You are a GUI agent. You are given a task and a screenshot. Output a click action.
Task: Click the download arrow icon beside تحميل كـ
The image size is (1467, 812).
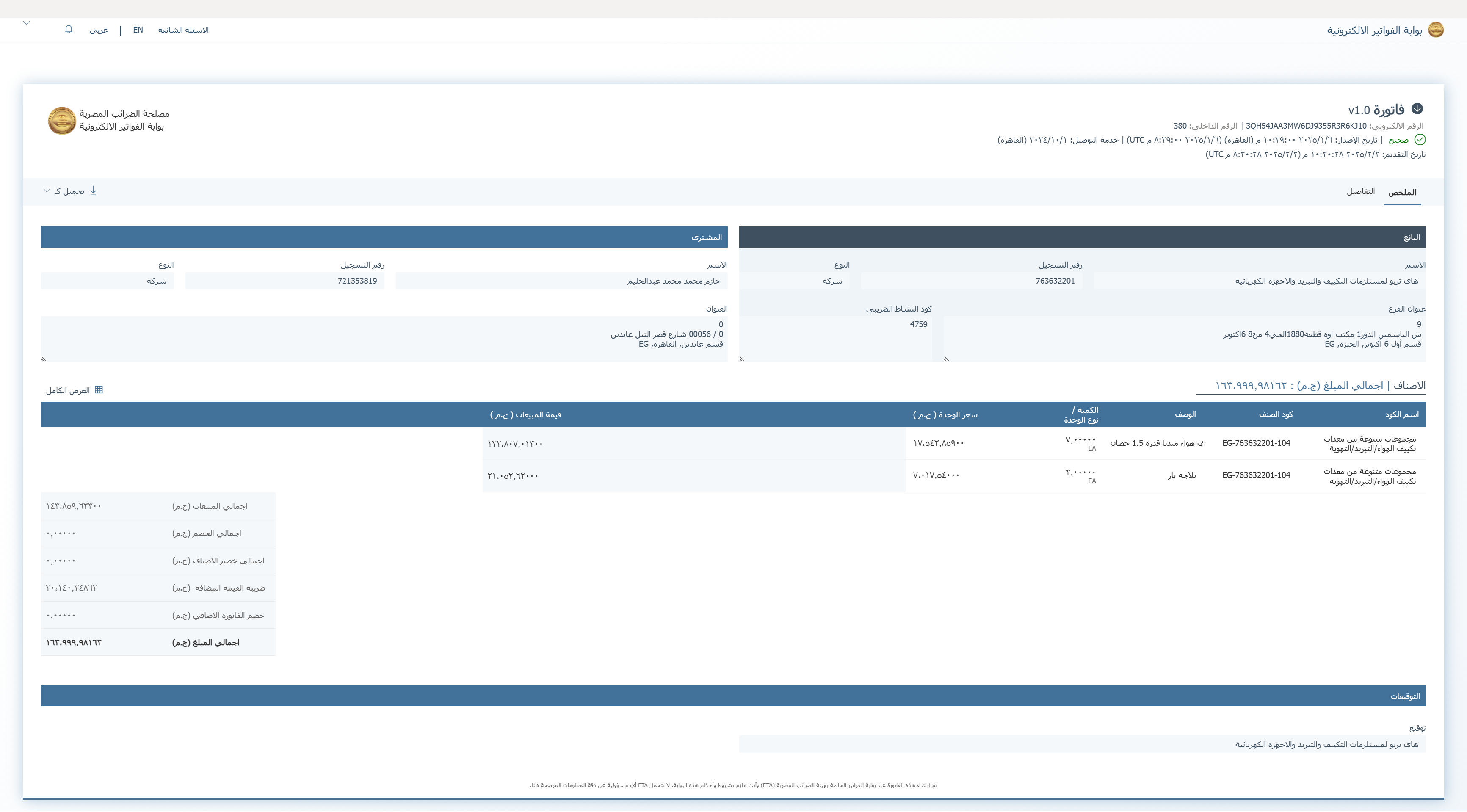pos(94,191)
